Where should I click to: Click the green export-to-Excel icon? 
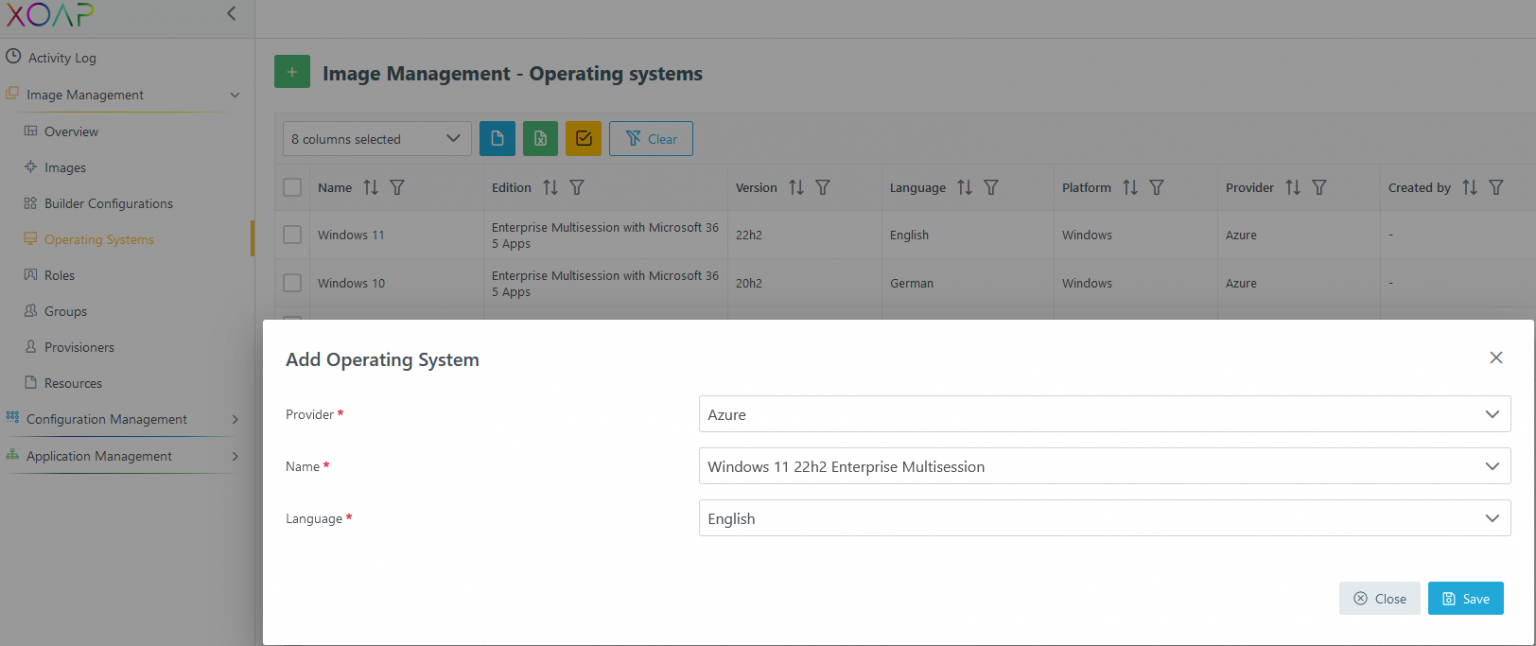coord(540,138)
